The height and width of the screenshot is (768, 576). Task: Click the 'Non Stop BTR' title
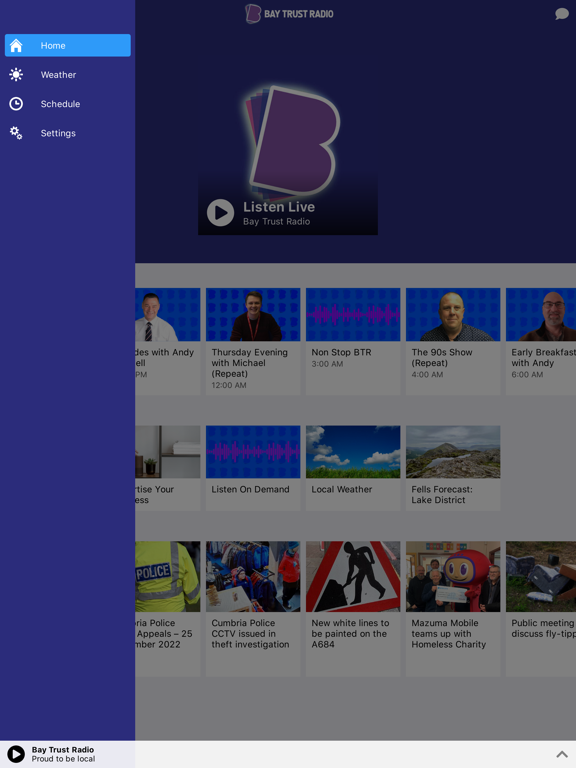(341, 352)
